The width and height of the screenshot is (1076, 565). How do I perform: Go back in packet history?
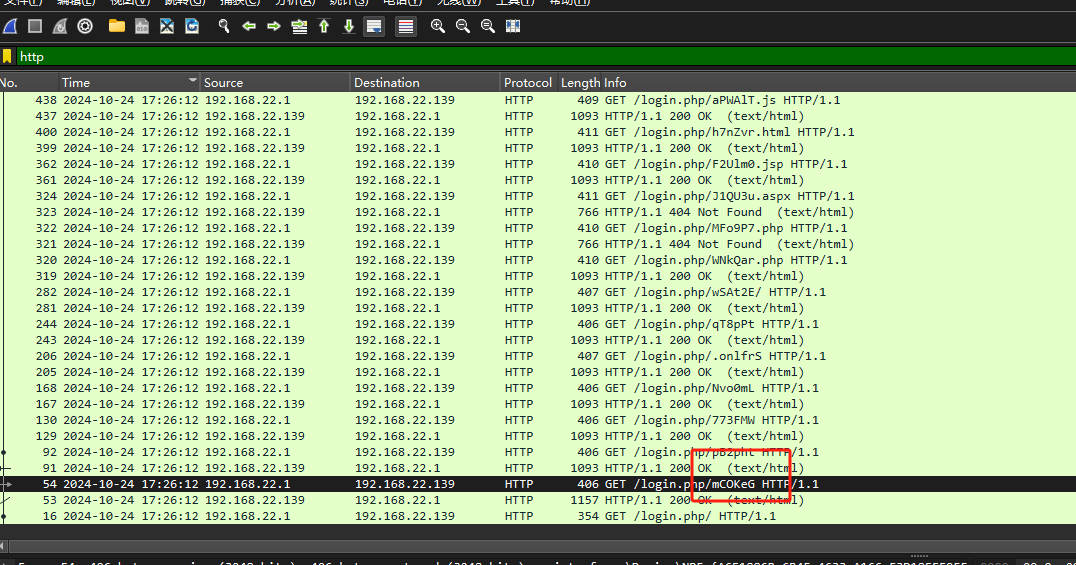tap(249, 26)
